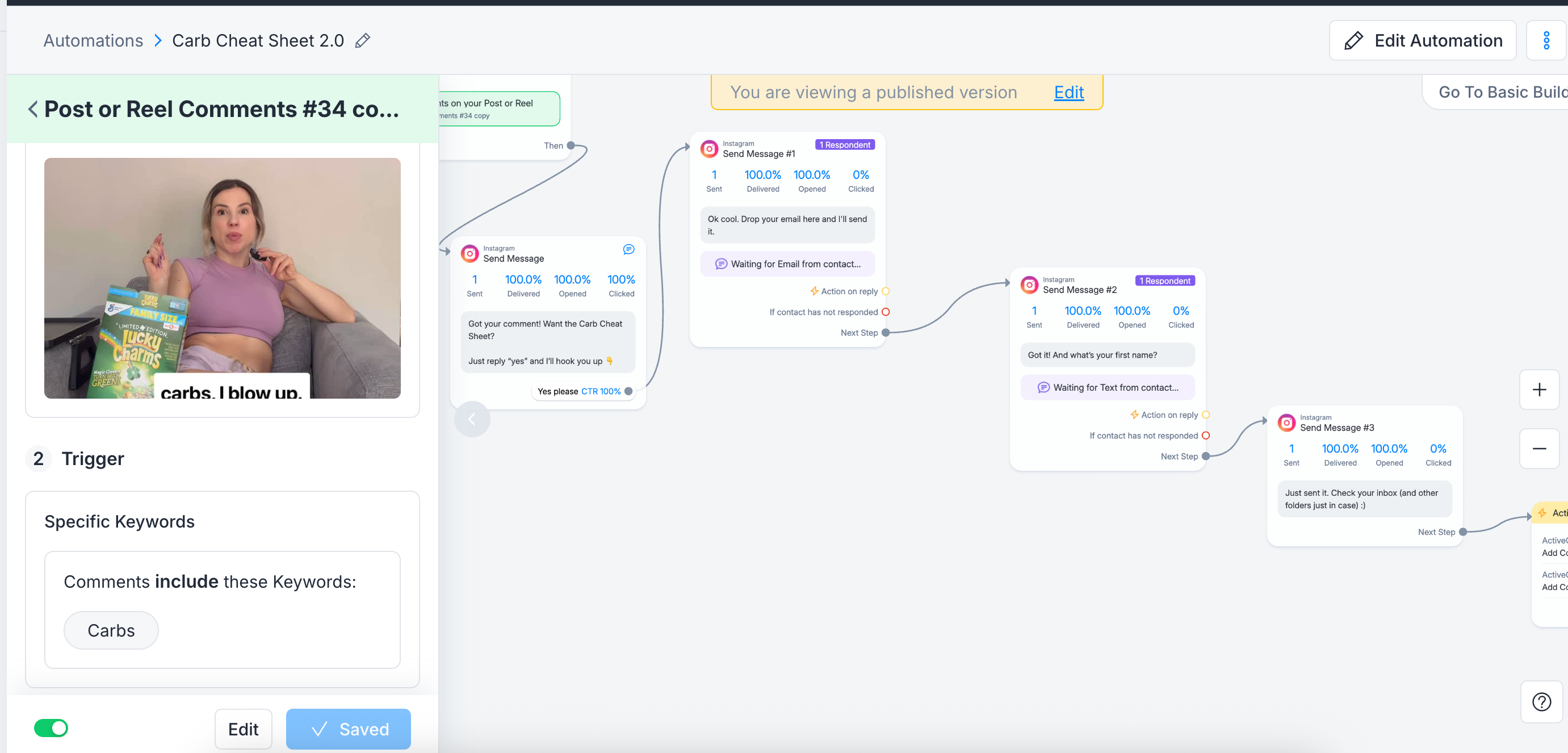Click the Saved button

click(x=348, y=729)
